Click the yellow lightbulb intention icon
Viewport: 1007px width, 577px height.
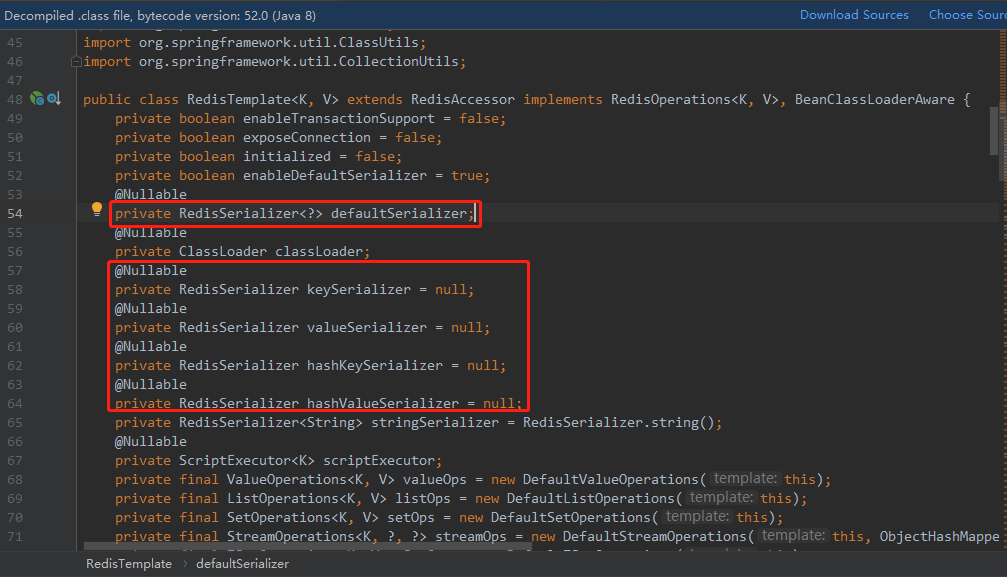[97, 209]
